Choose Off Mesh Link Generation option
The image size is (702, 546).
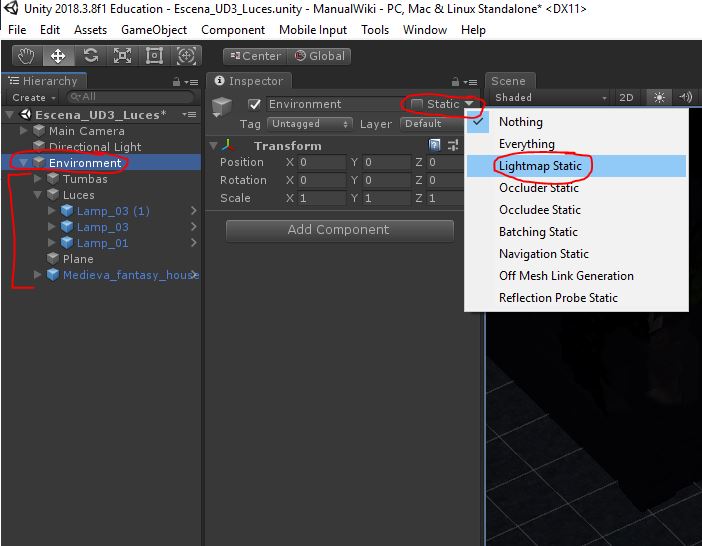tap(576, 276)
